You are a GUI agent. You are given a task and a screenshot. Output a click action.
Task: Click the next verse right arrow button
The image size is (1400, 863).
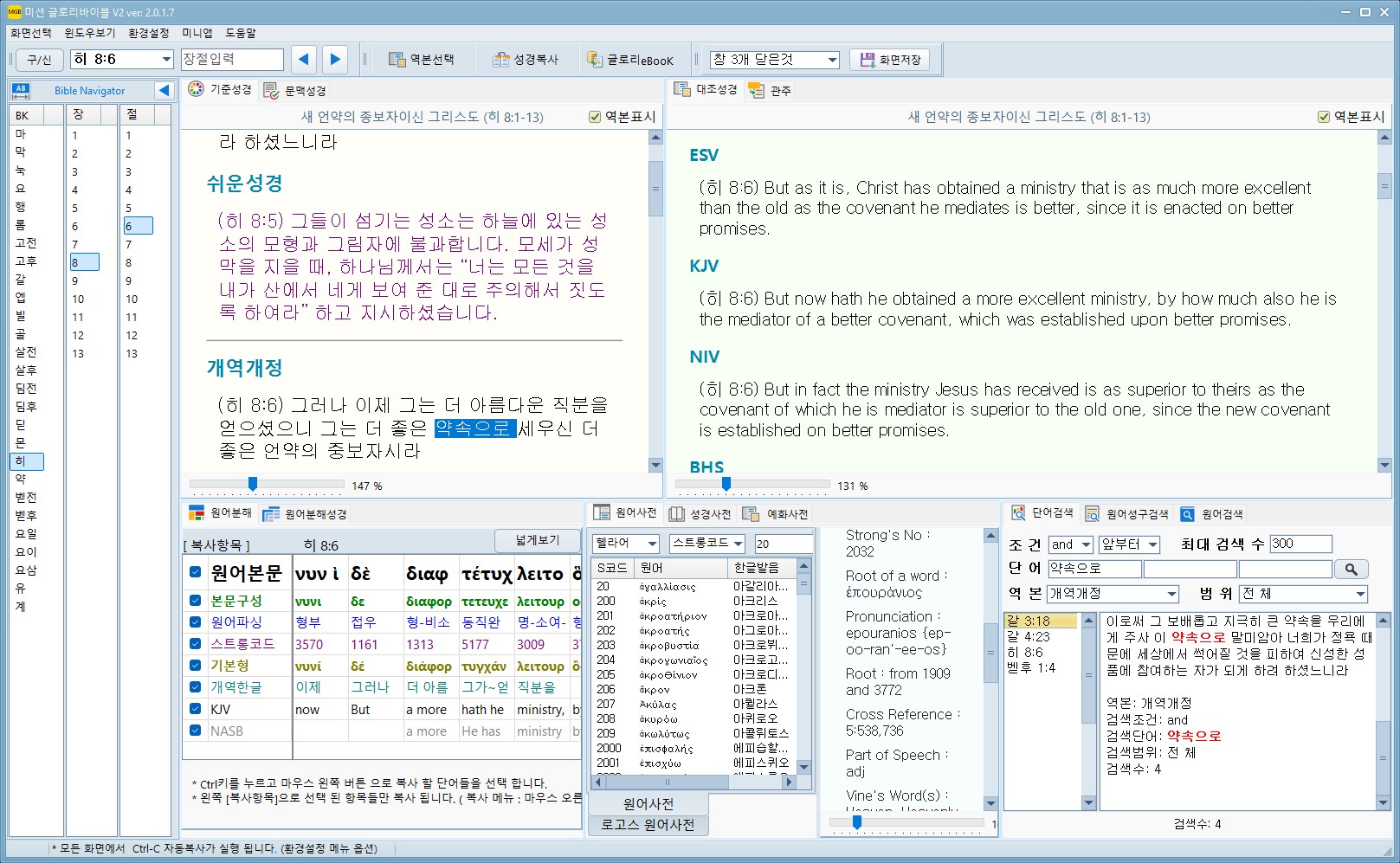click(x=335, y=59)
